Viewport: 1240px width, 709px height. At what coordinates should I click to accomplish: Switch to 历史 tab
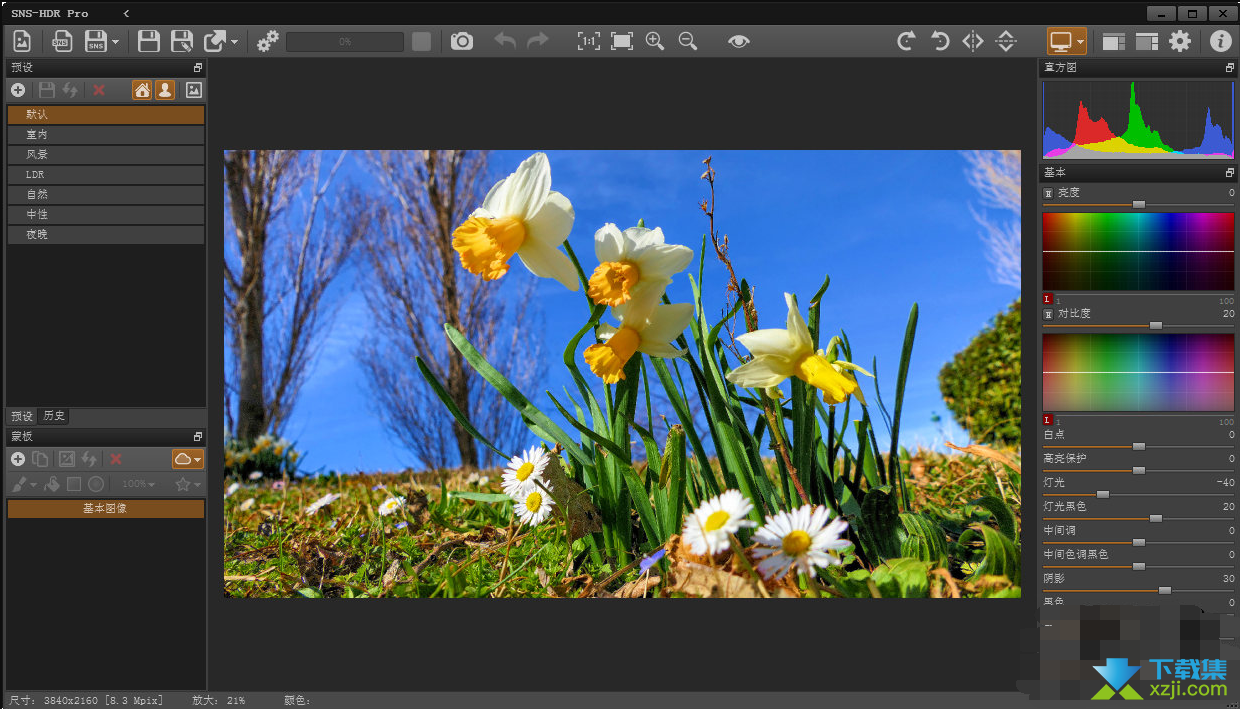(54, 416)
